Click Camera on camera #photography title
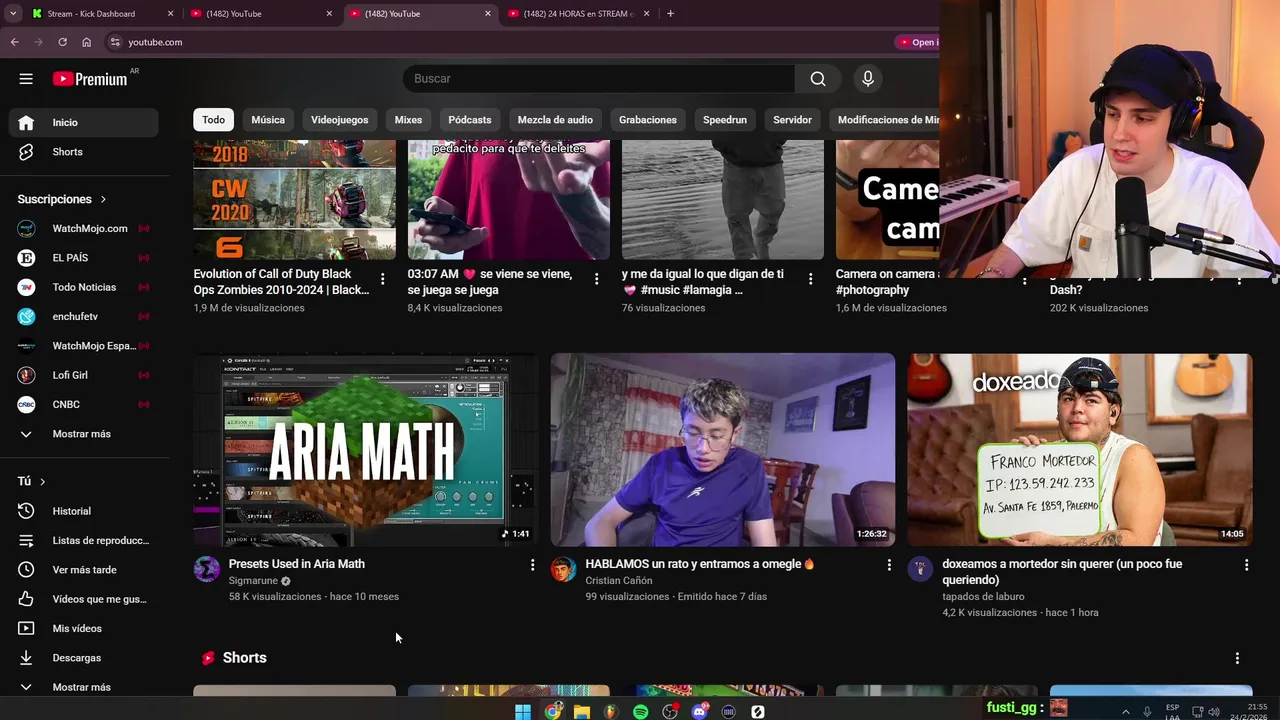Screen dimensions: 1280x720 click(x=887, y=282)
